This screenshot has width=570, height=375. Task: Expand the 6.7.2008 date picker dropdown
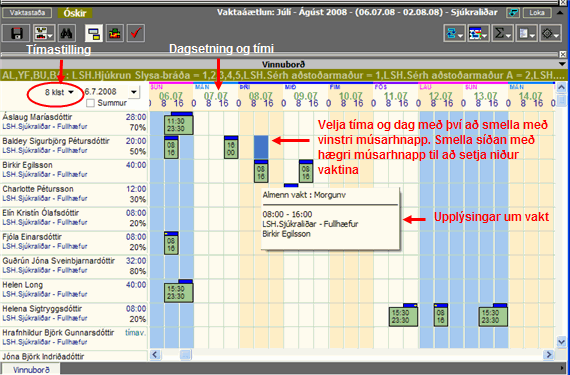click(x=134, y=92)
